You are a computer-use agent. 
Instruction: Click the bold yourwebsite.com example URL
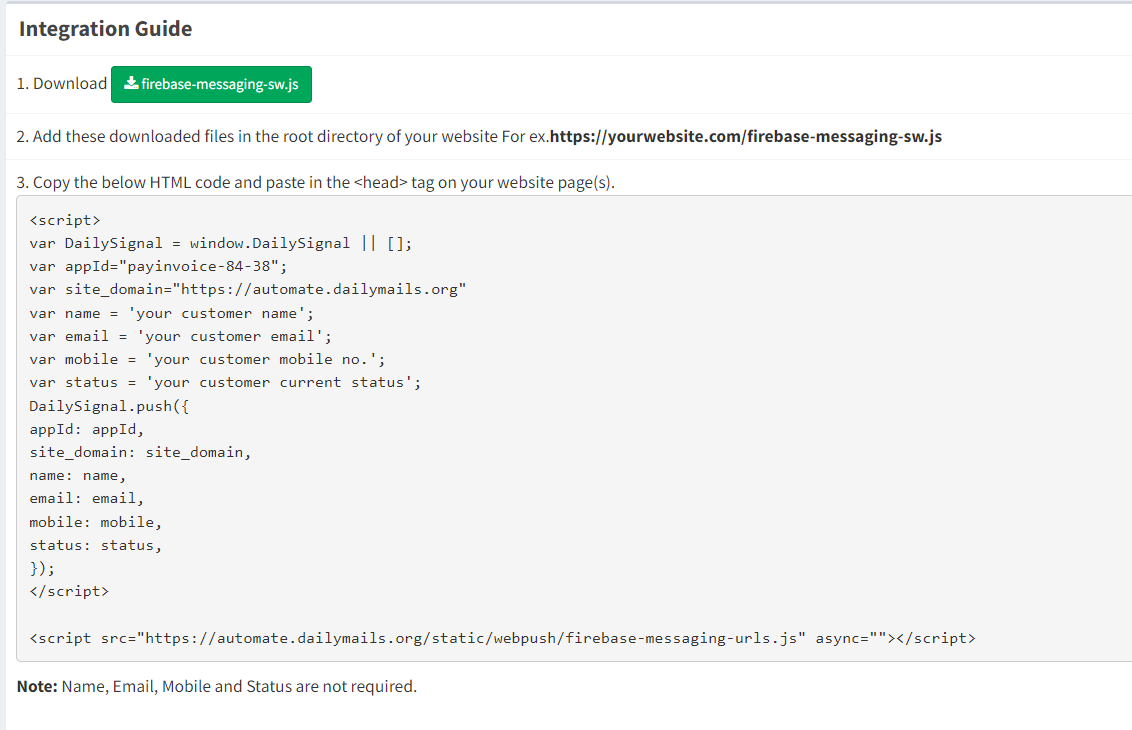point(745,136)
